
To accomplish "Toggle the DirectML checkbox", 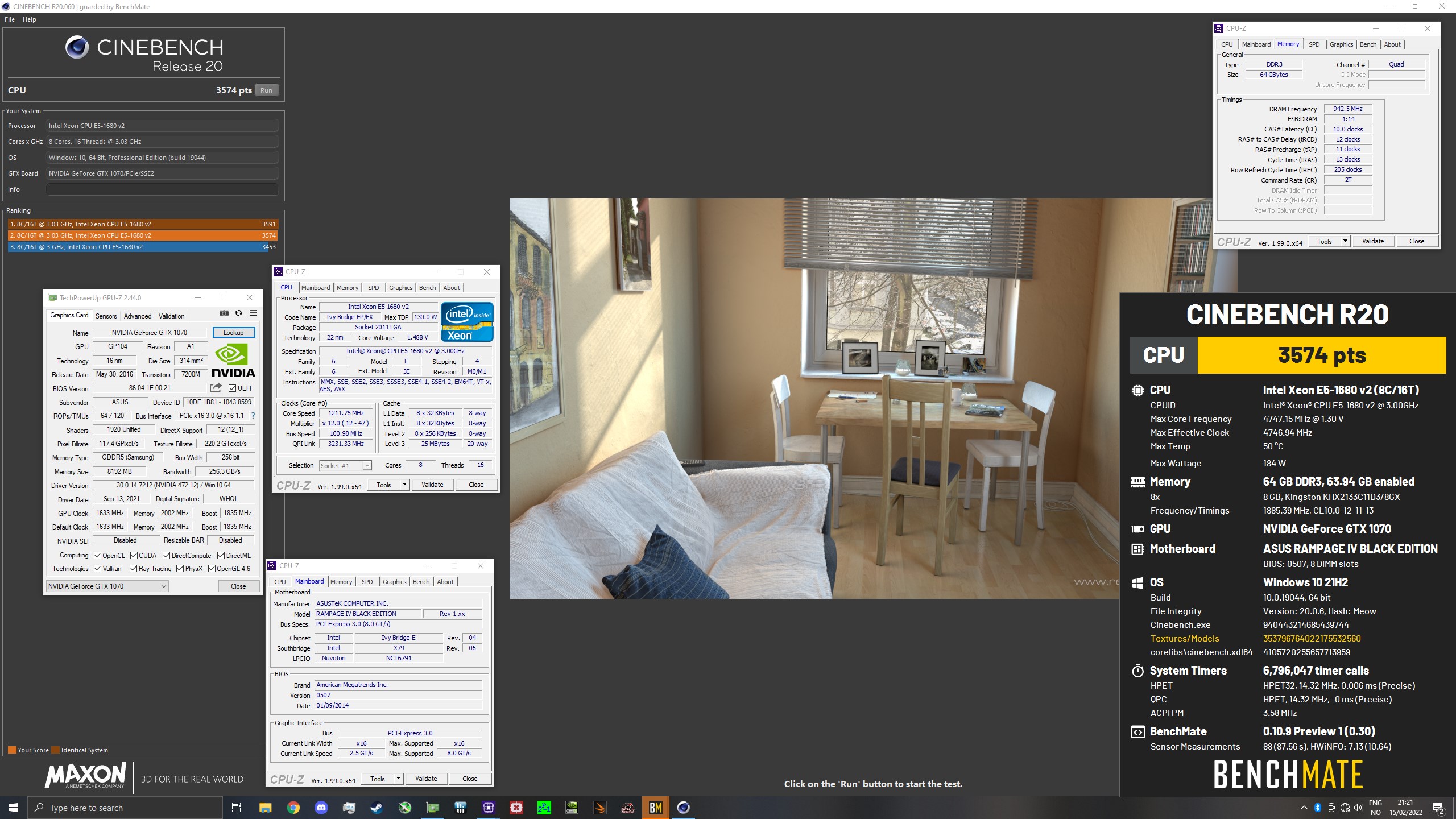I will pyautogui.click(x=221, y=556).
